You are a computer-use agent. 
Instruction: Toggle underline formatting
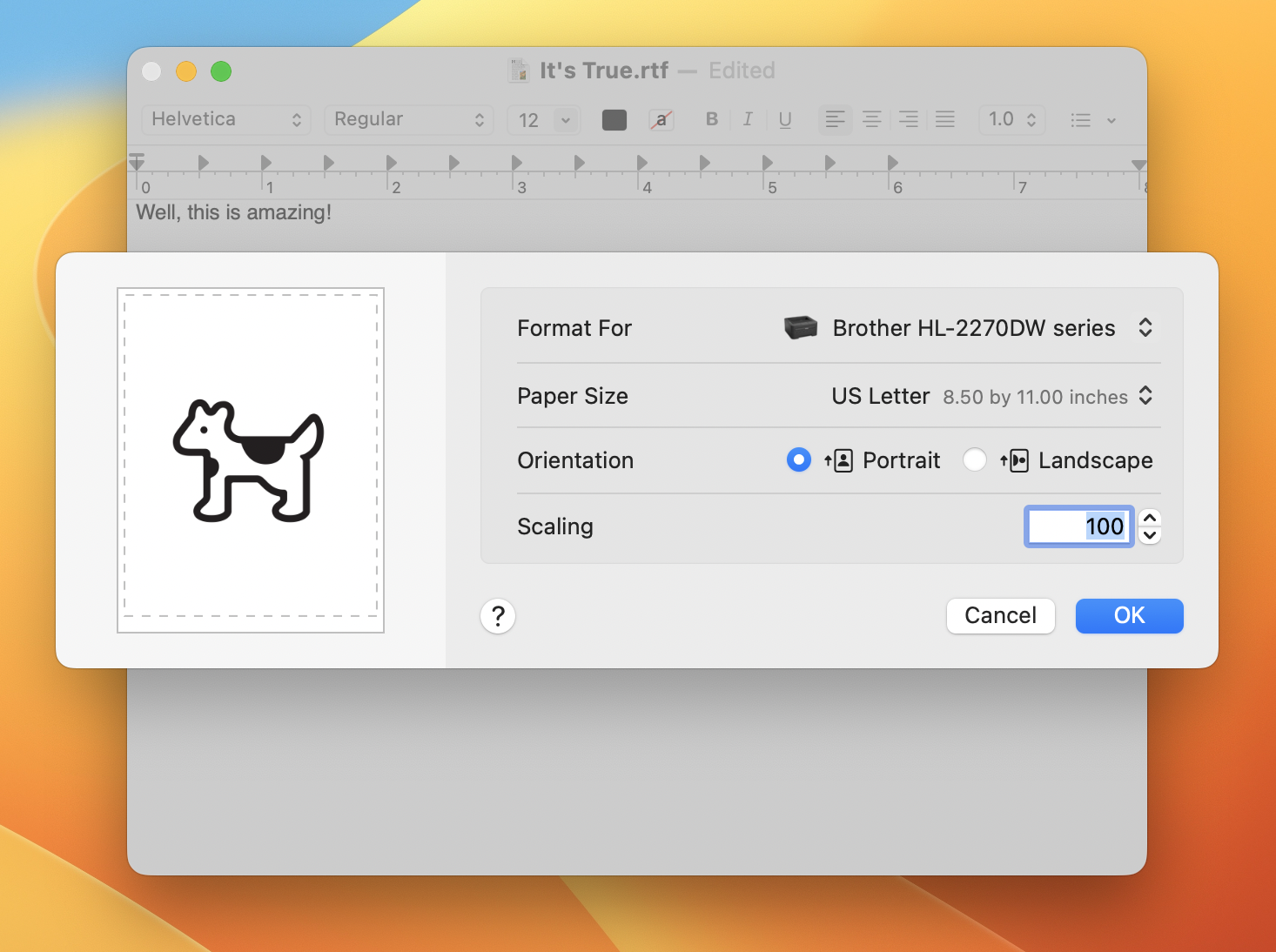(x=784, y=119)
